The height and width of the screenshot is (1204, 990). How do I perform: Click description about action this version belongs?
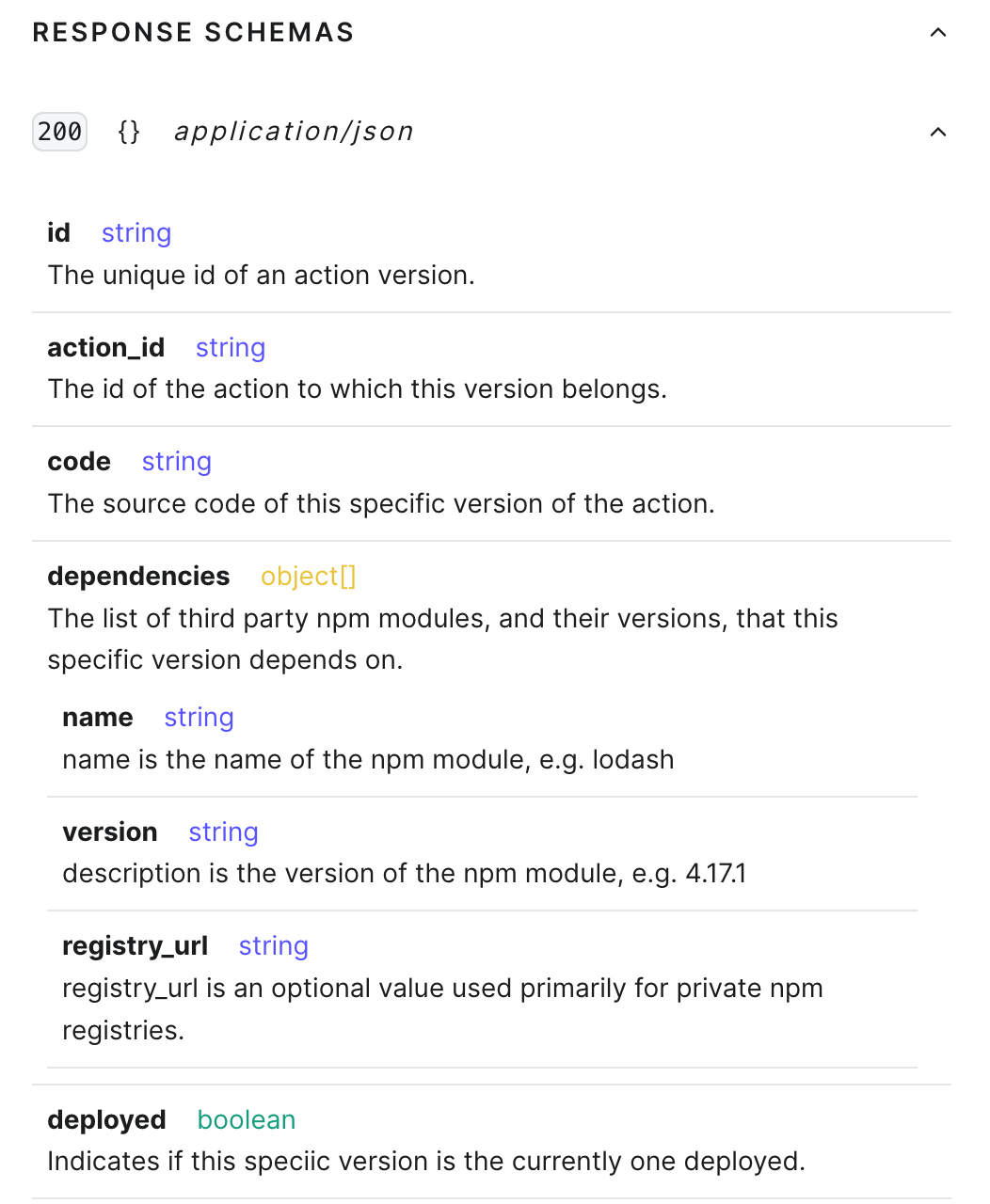[358, 389]
